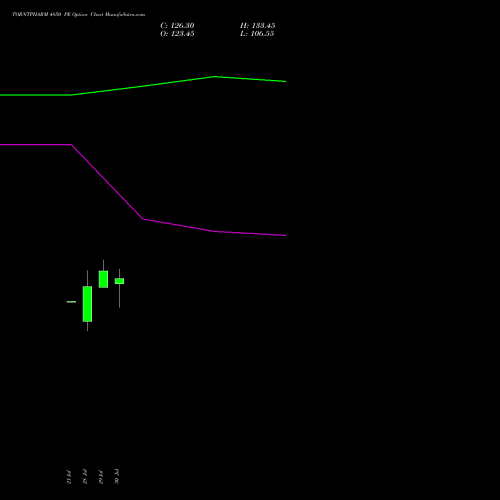Click the small green candle above 30 Jul

pyautogui.click(x=119, y=281)
